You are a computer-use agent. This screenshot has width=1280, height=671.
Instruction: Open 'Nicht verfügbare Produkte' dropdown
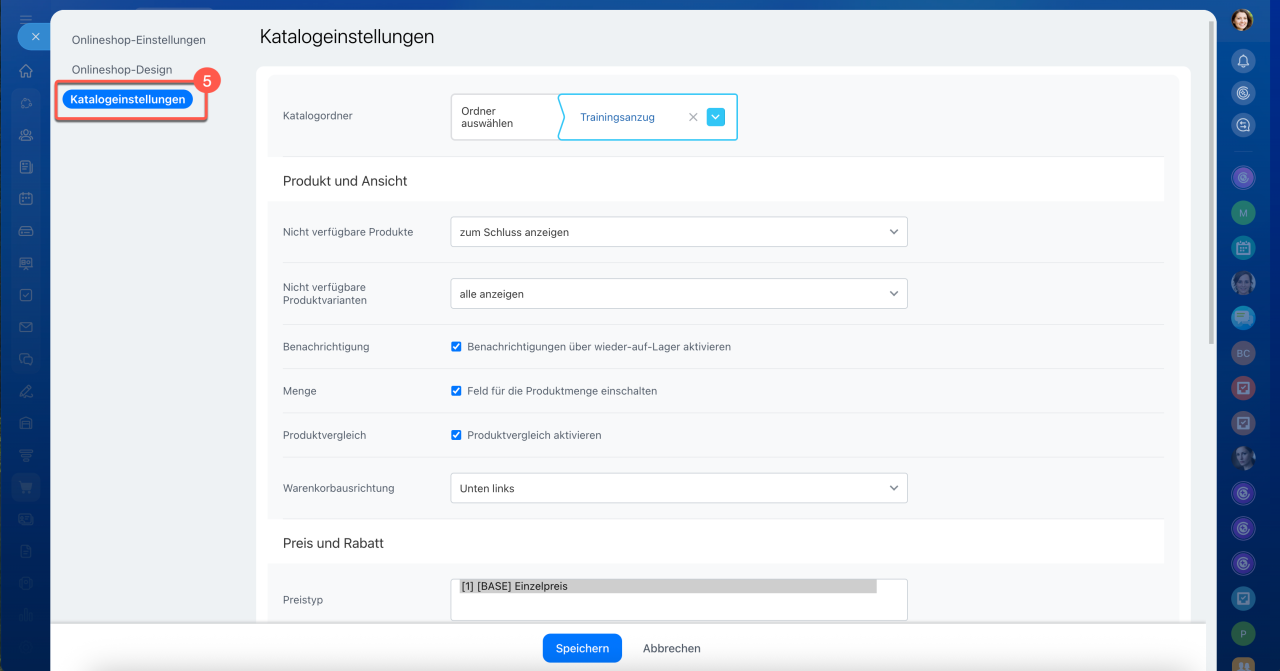pyautogui.click(x=678, y=232)
